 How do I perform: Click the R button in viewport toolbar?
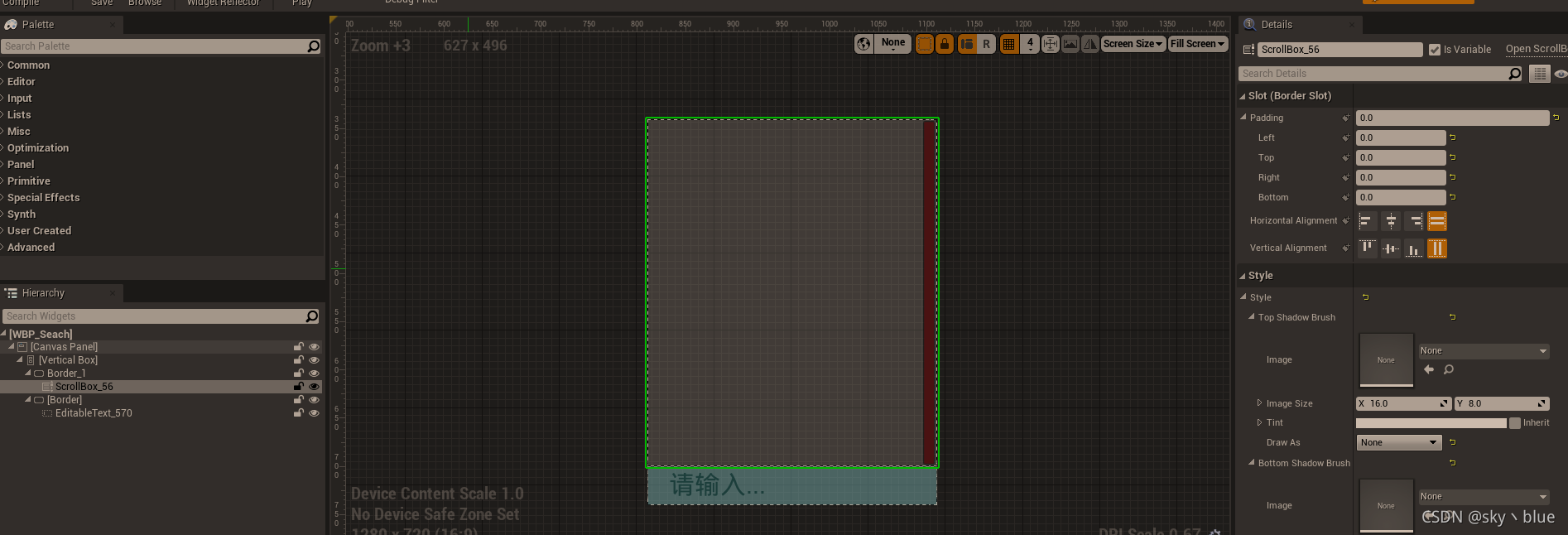(x=986, y=44)
